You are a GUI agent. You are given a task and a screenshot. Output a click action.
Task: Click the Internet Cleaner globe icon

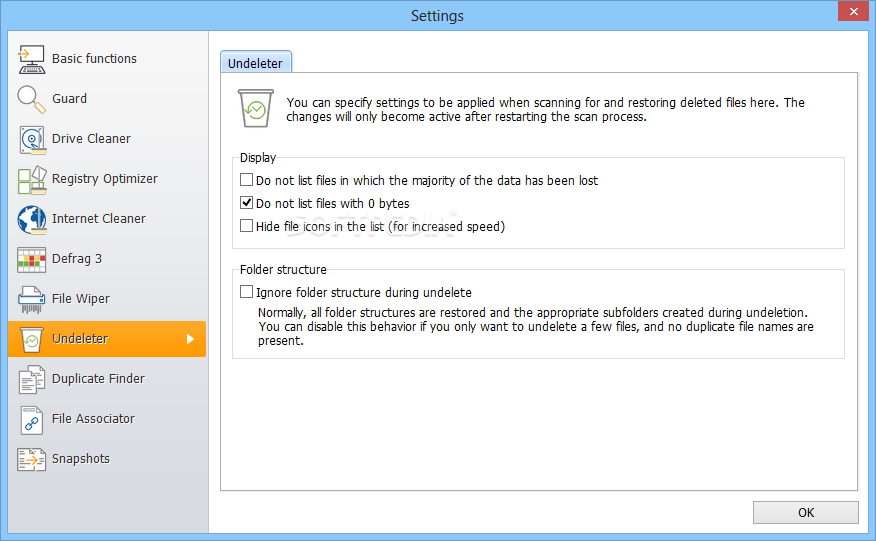click(x=31, y=220)
